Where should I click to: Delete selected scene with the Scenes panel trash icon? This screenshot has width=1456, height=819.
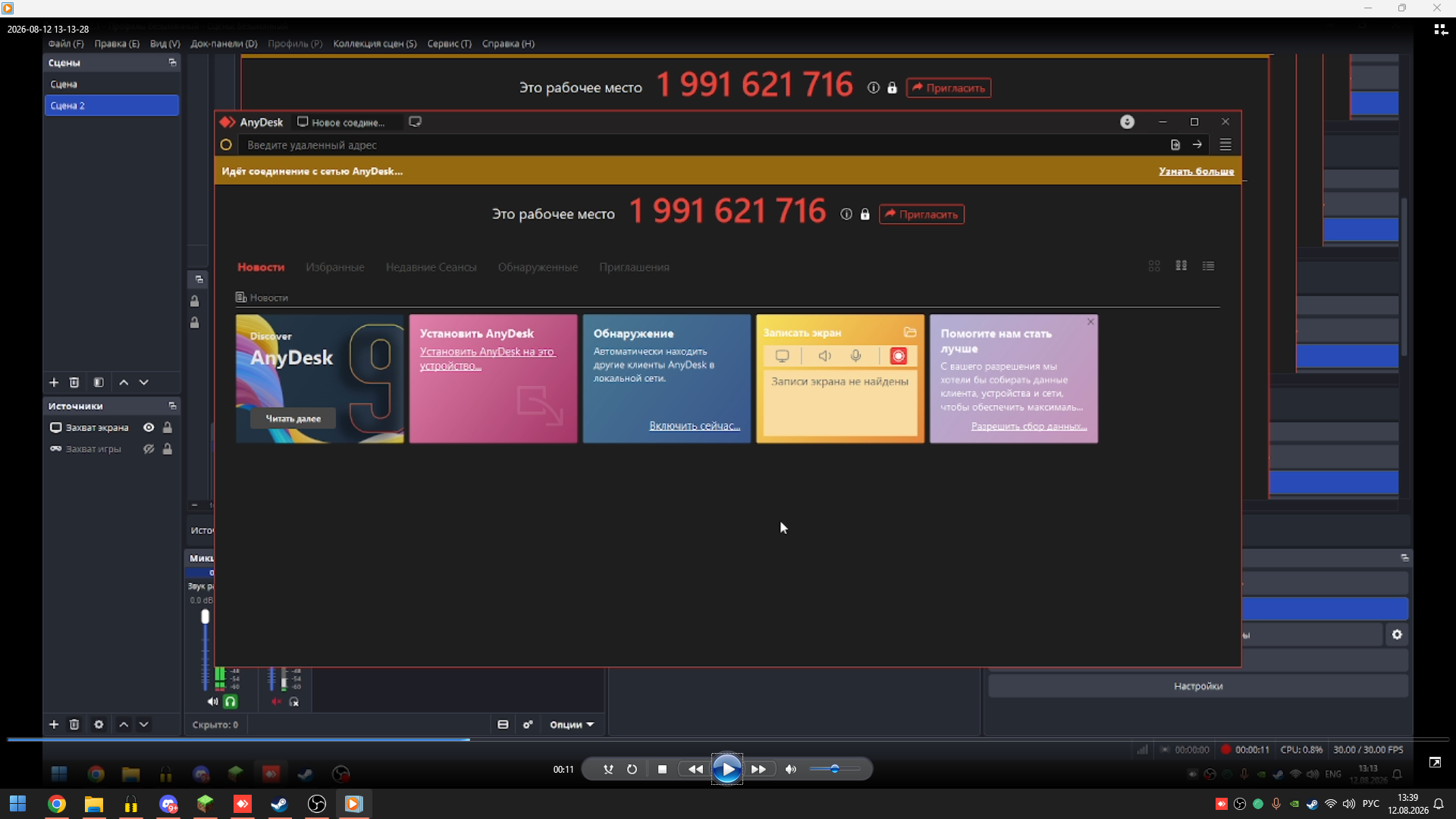[74, 383]
